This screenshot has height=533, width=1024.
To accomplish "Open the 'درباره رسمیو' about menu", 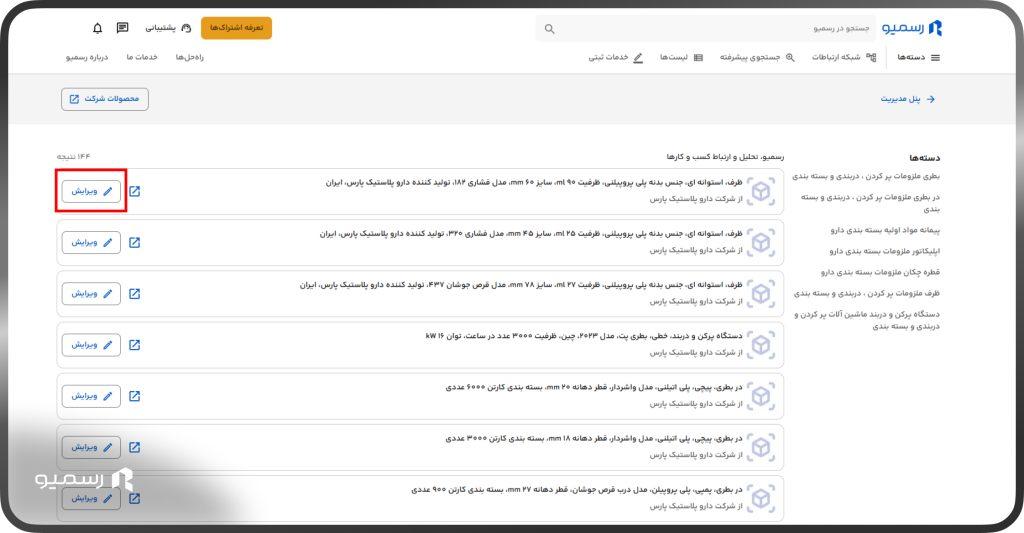I will click(87, 57).
